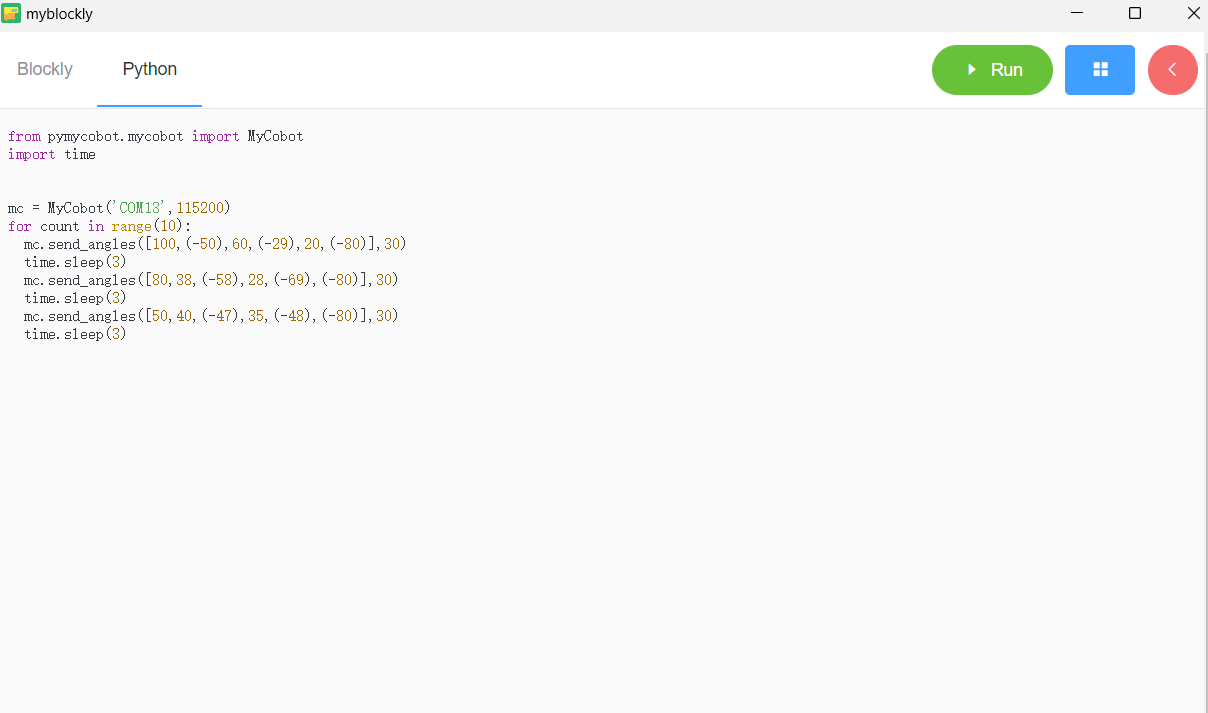Click the code editor scrollbar
This screenshot has height=713, width=1208.
1203,400
